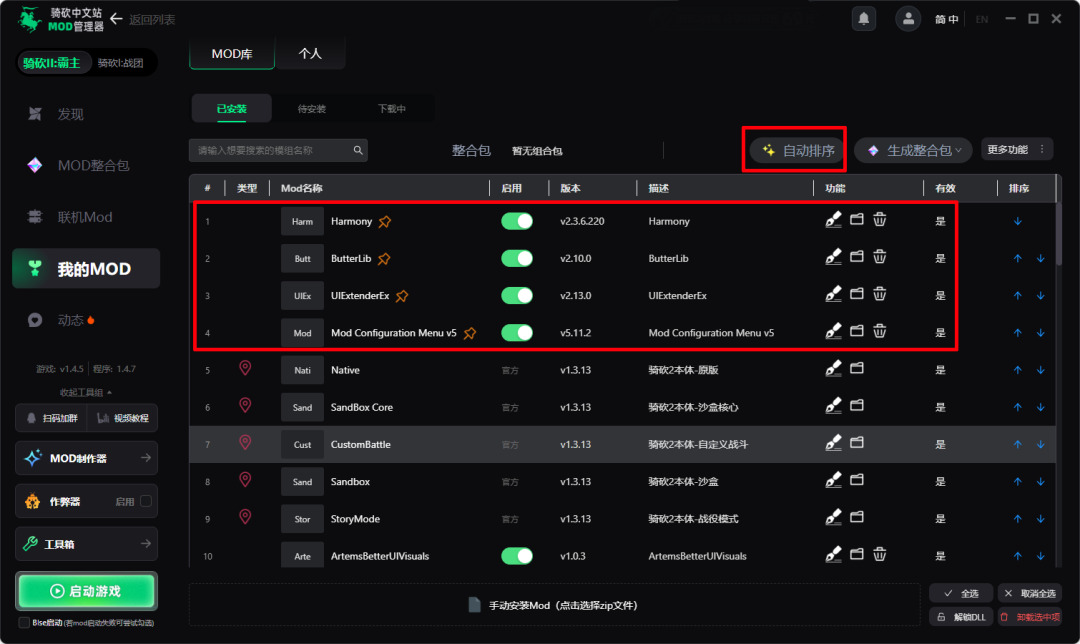Image resolution: width=1080 pixels, height=644 pixels.
Task: Click the 自动排序 button
Action: [797, 150]
